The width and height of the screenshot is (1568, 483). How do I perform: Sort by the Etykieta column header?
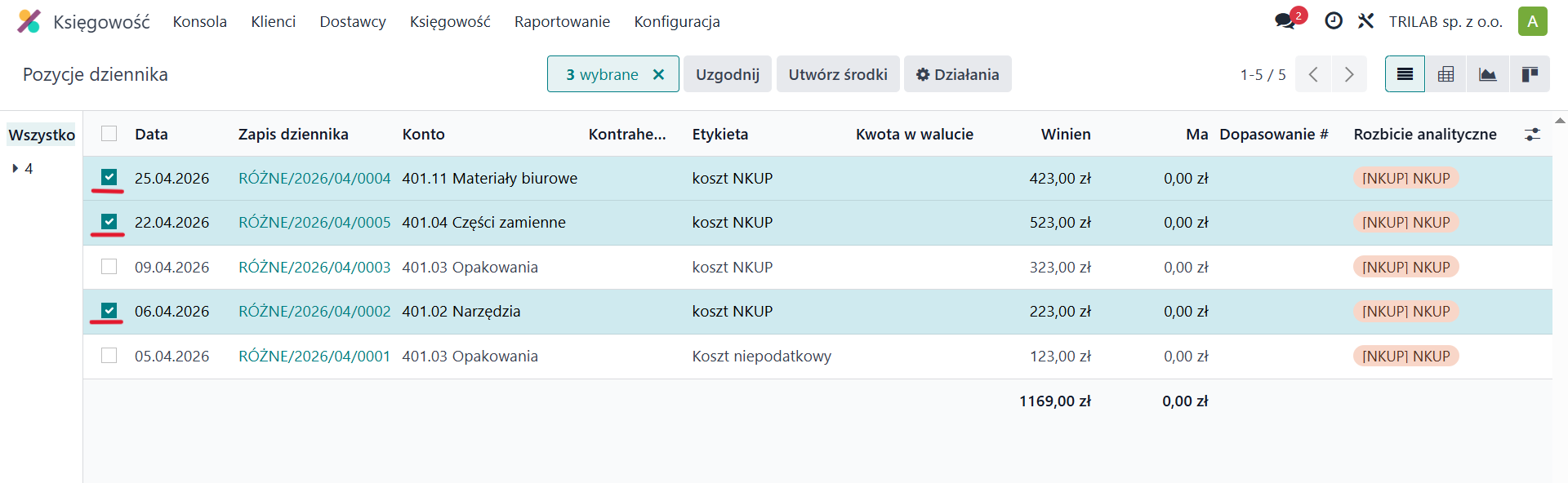(x=719, y=134)
